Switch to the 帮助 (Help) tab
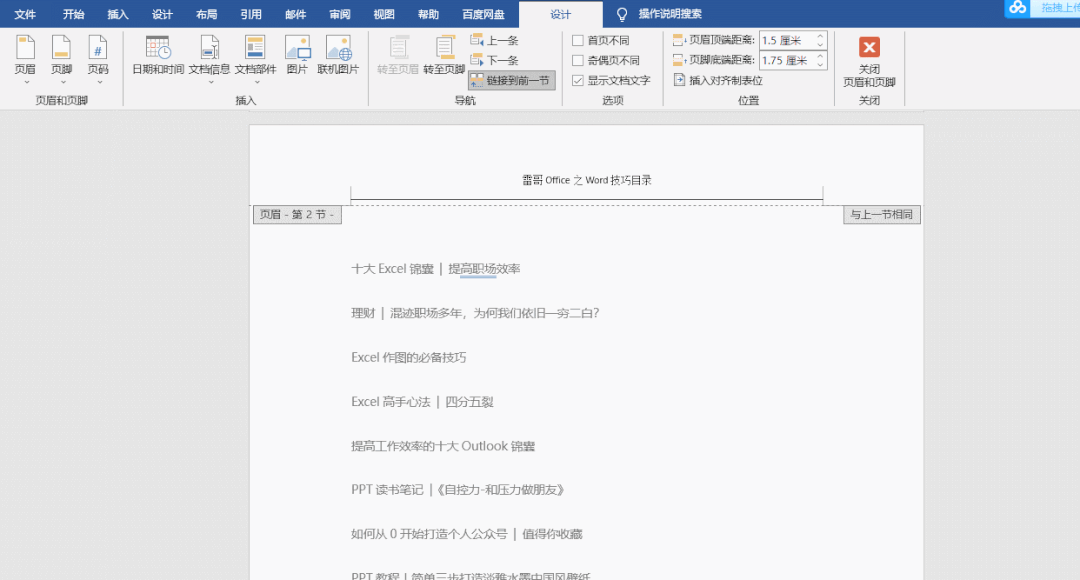The height and width of the screenshot is (580, 1080). pos(428,14)
